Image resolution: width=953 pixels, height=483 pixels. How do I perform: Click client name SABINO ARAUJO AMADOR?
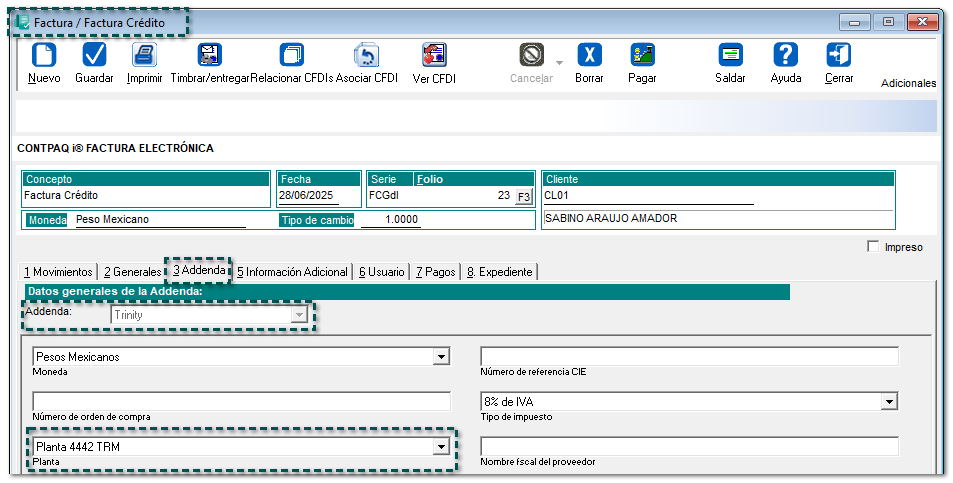tap(611, 218)
